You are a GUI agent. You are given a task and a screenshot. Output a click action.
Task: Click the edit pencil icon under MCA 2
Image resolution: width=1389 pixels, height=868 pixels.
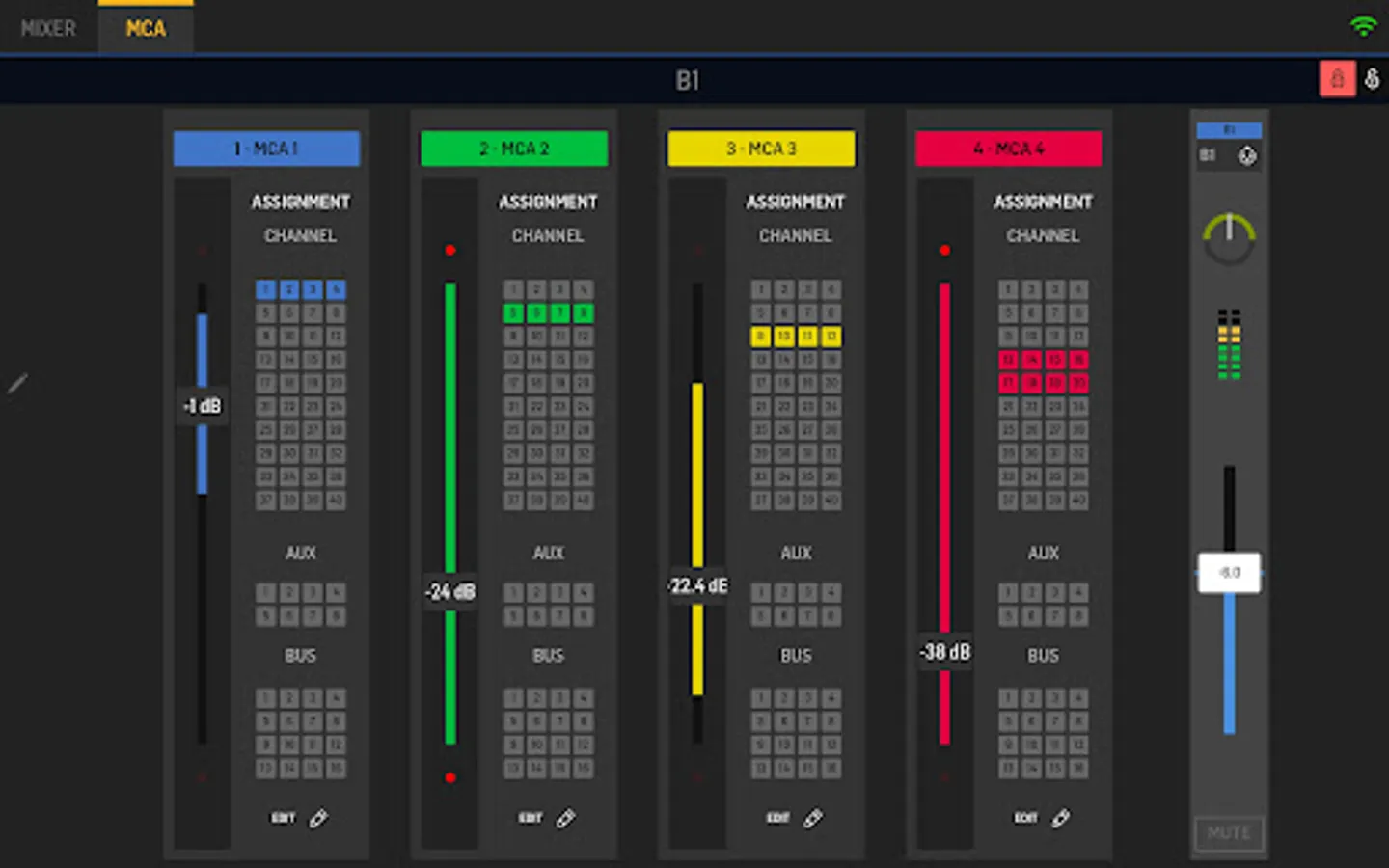click(x=566, y=818)
